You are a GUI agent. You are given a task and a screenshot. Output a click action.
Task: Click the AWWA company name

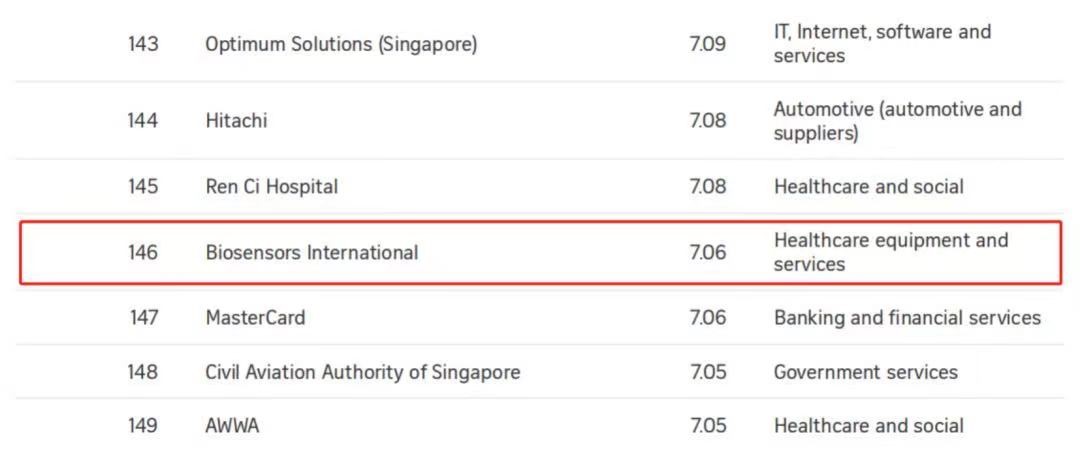pyautogui.click(x=232, y=426)
